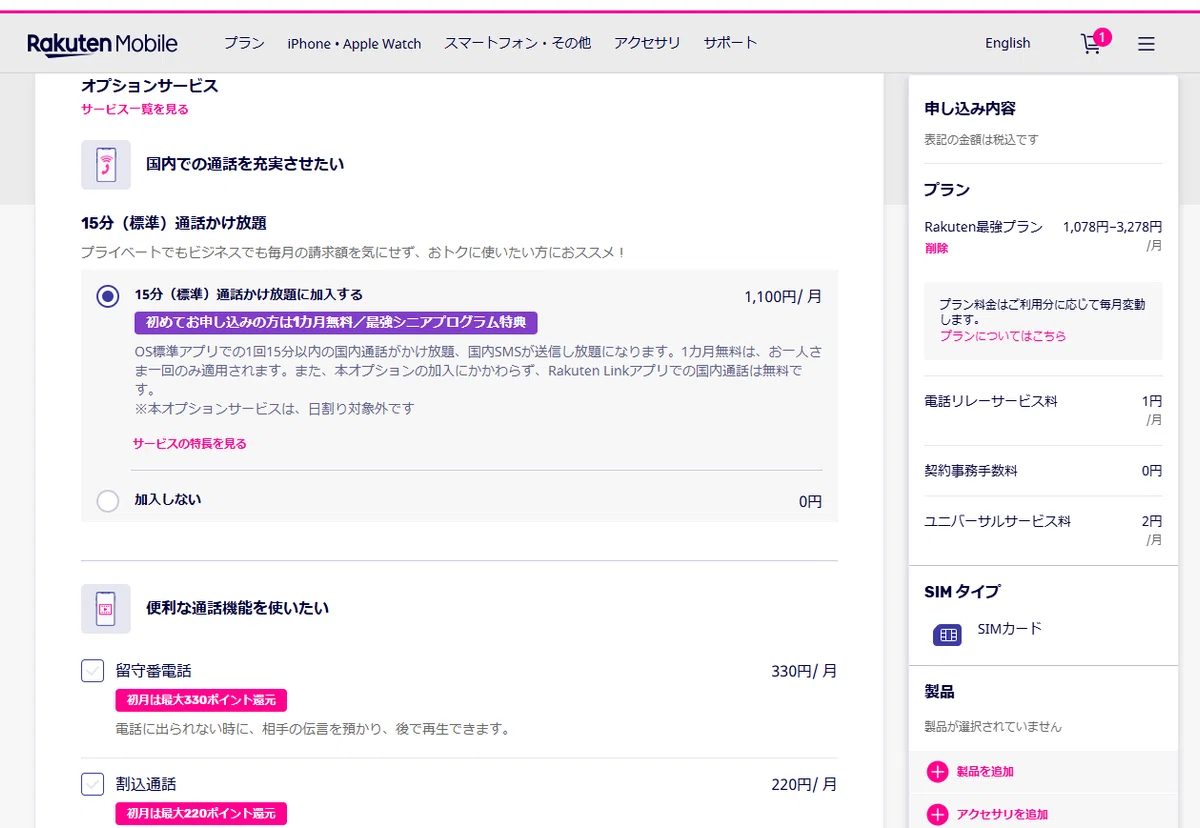Open the サポート menu

730,43
